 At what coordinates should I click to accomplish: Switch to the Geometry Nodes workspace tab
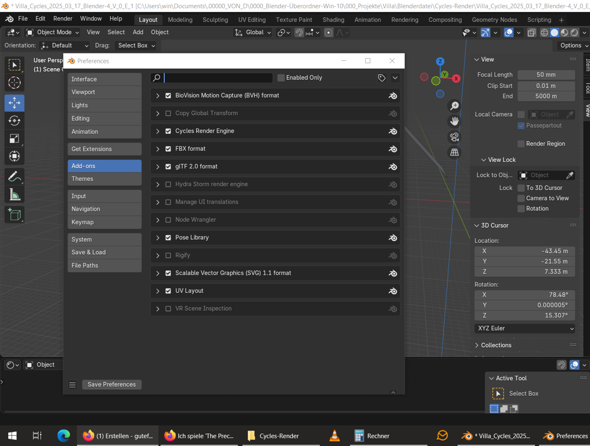coord(494,20)
